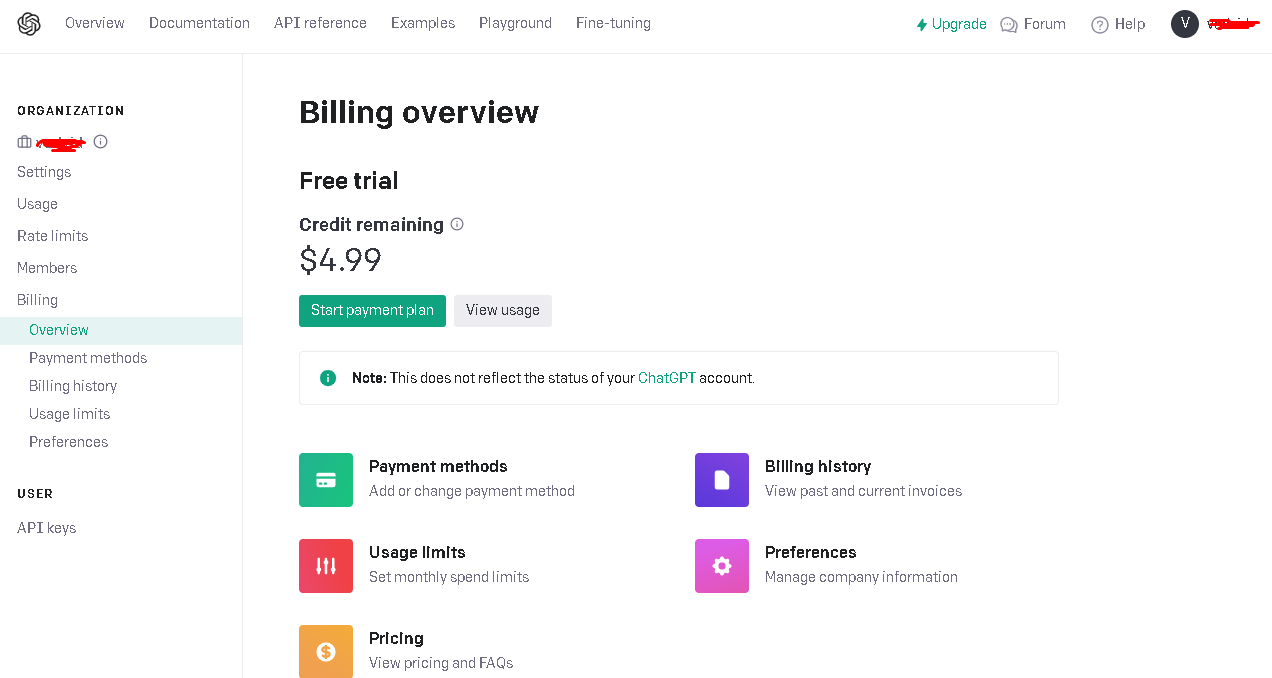This screenshot has width=1272, height=678.
Task: Click the Start payment plan button
Action: 372,310
